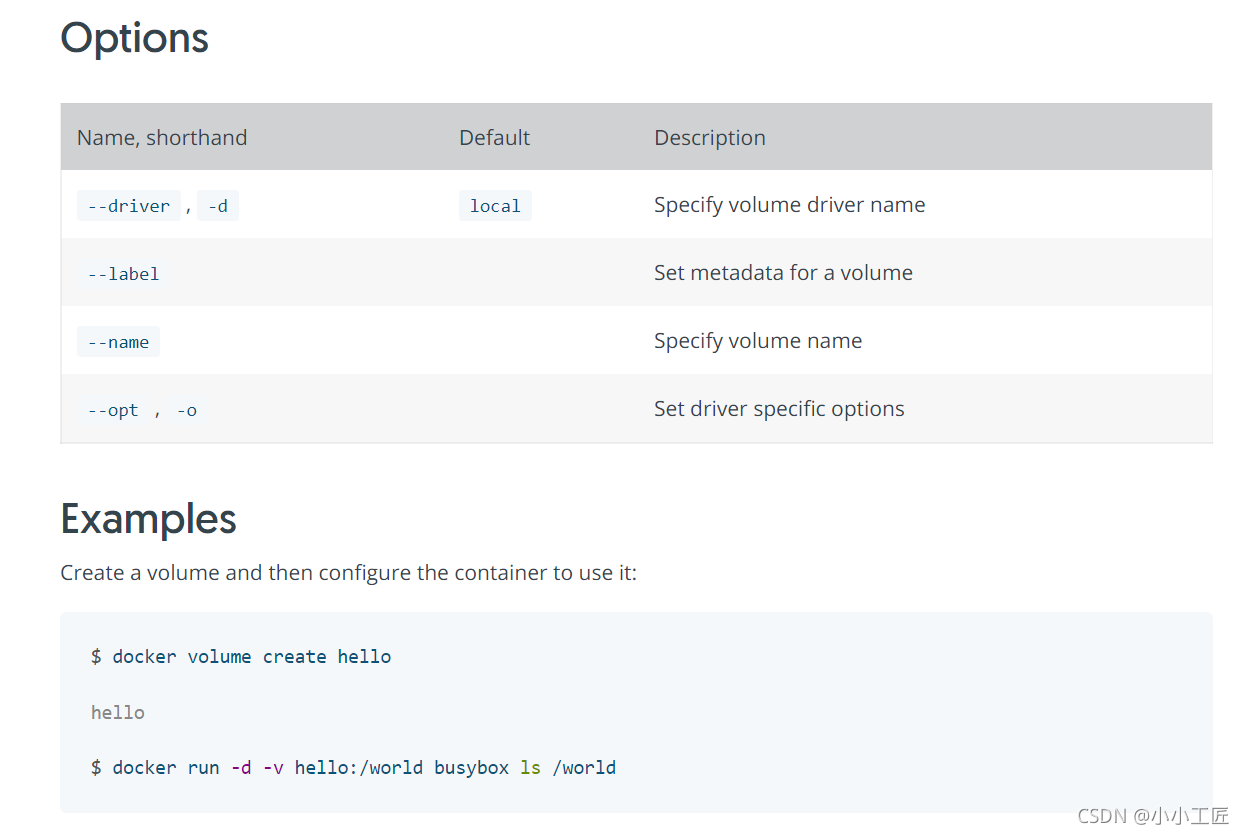Click the Default column header
The width and height of the screenshot is (1244, 834).
494,138
